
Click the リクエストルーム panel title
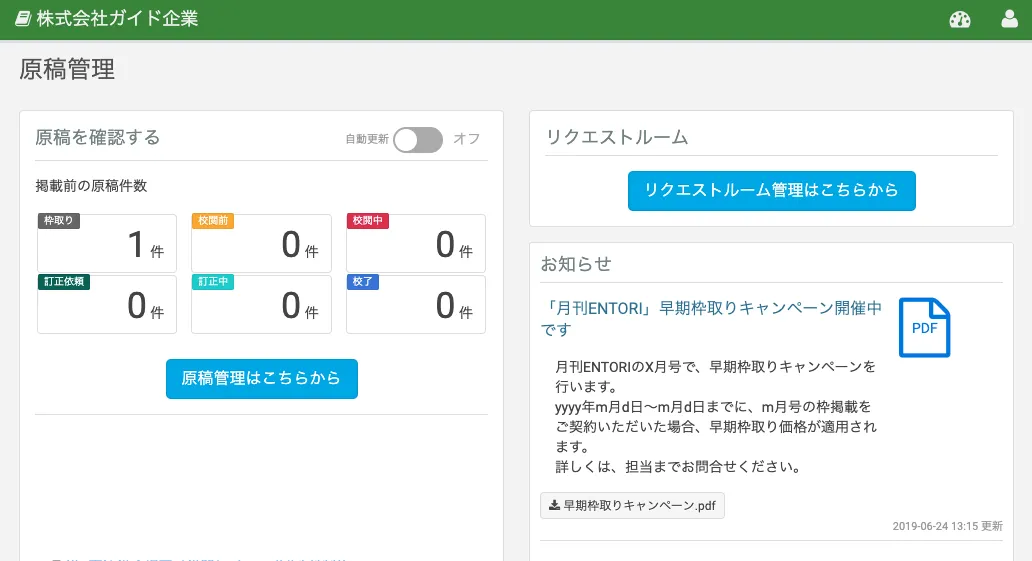pyautogui.click(x=617, y=137)
